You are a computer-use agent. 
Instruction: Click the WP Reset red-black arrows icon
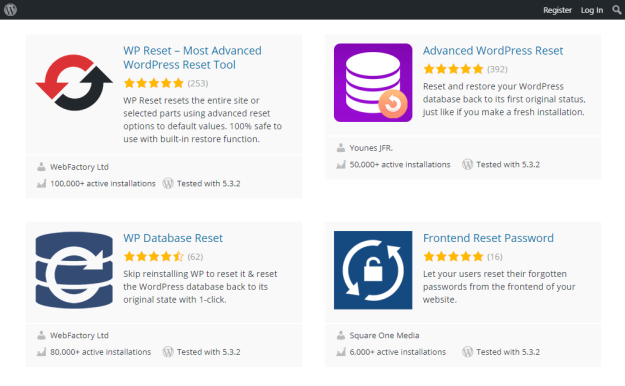click(74, 83)
